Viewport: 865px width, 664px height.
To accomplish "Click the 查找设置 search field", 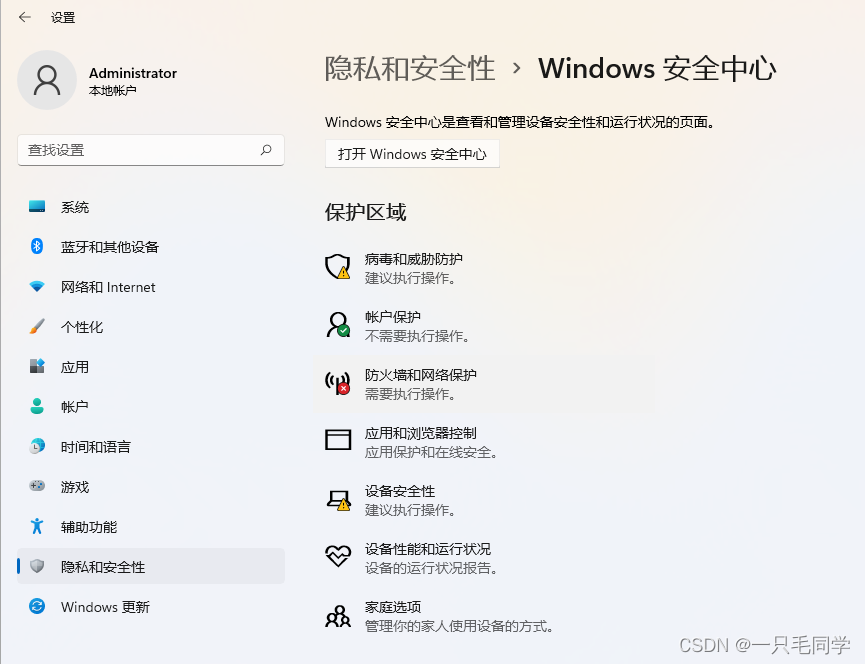I will [150, 150].
